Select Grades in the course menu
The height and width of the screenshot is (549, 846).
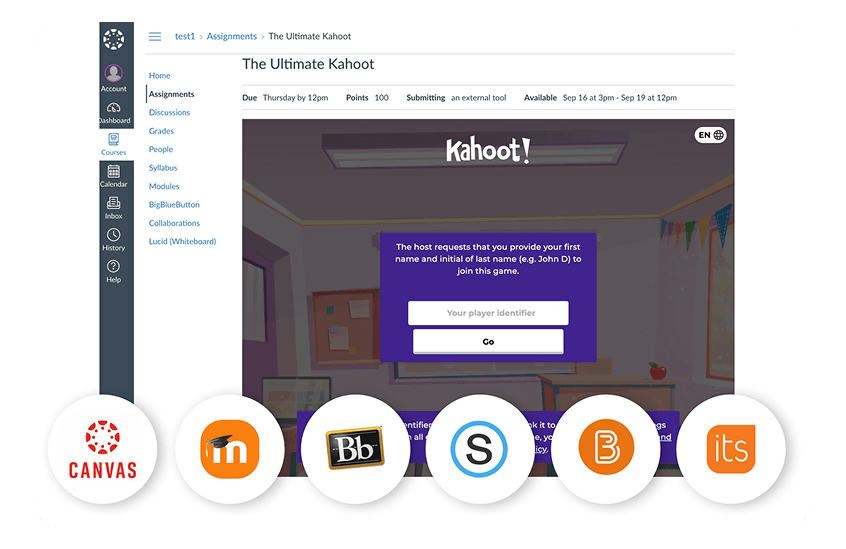(161, 131)
